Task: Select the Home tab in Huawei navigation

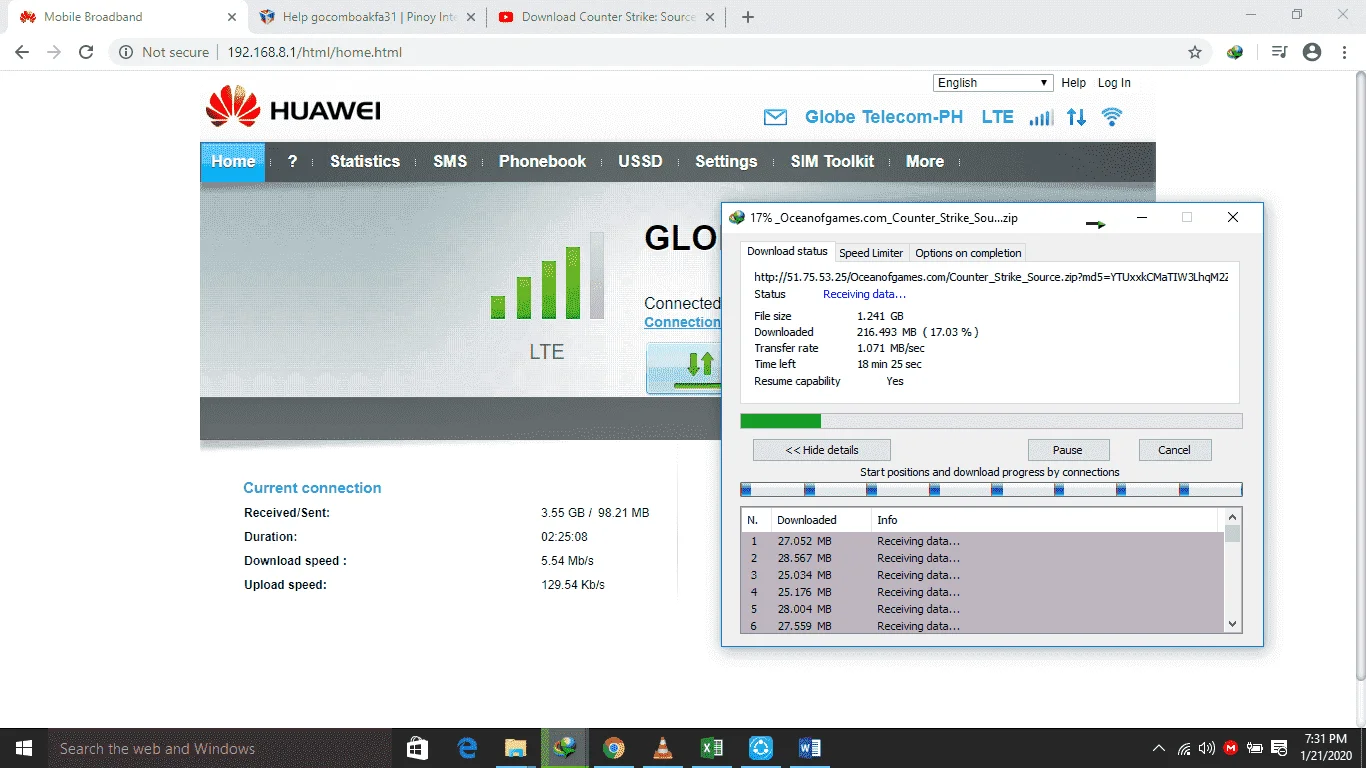Action: coord(233,161)
